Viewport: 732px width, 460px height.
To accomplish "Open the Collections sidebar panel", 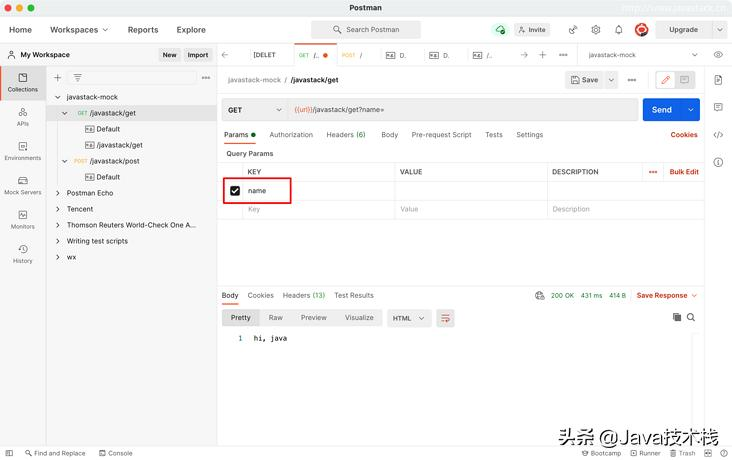I will (22, 83).
